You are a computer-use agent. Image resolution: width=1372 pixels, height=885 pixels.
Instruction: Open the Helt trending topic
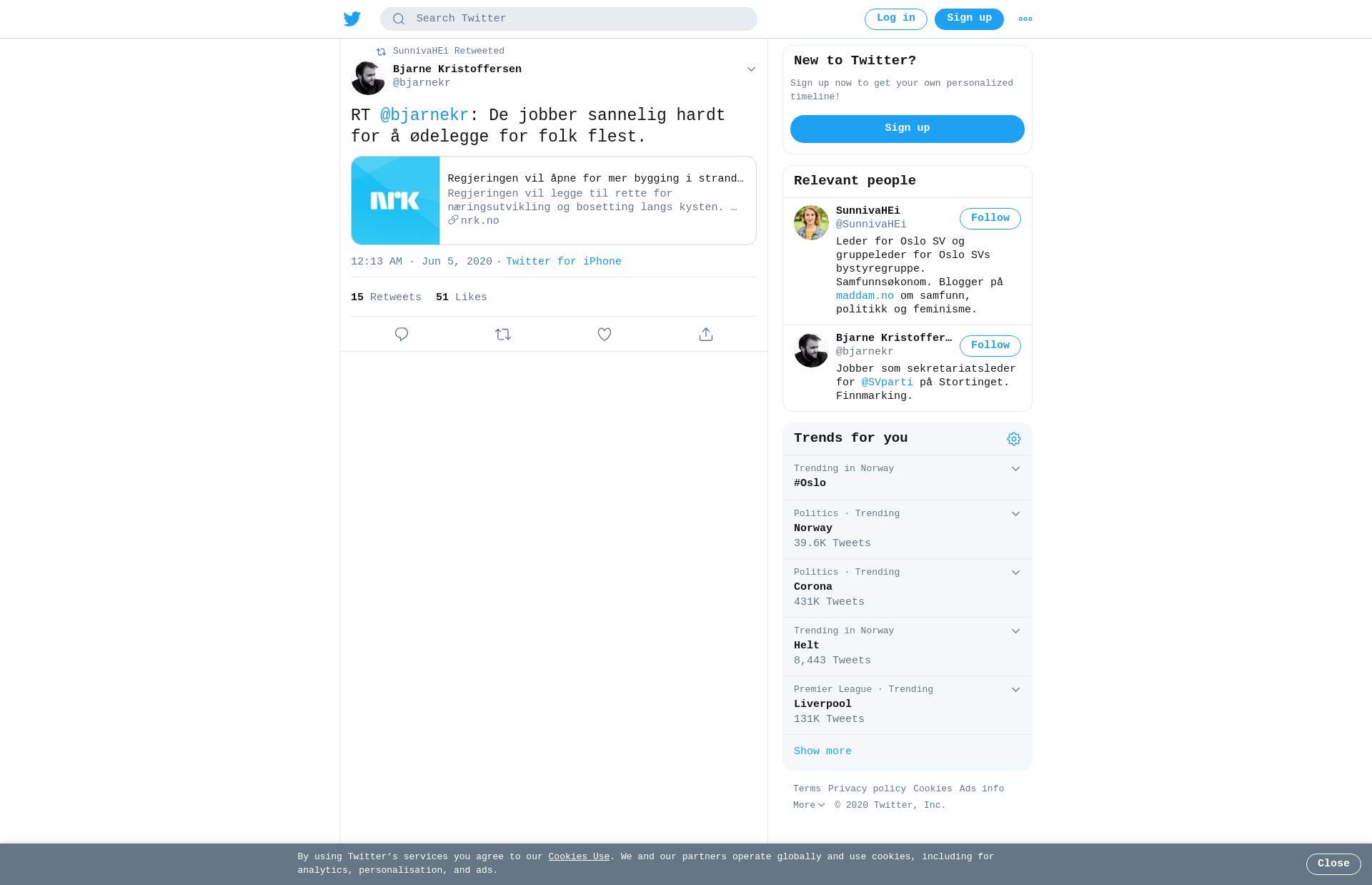[x=908, y=646]
